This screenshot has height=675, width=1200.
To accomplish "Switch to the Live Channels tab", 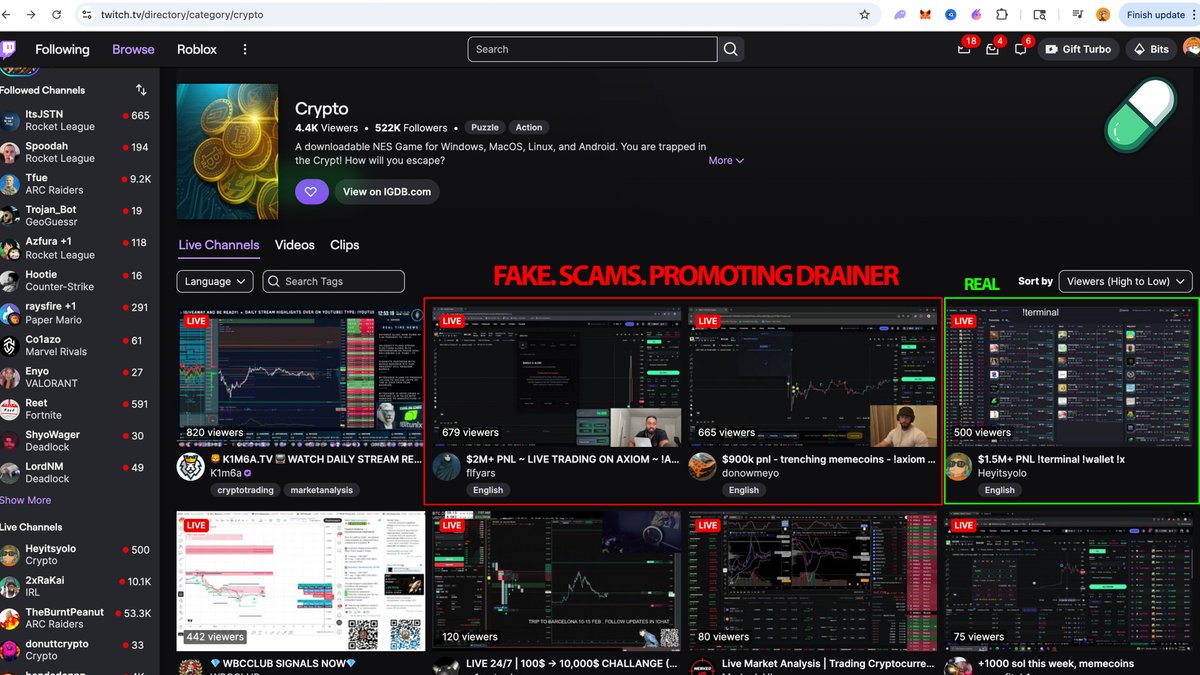I will (x=219, y=245).
